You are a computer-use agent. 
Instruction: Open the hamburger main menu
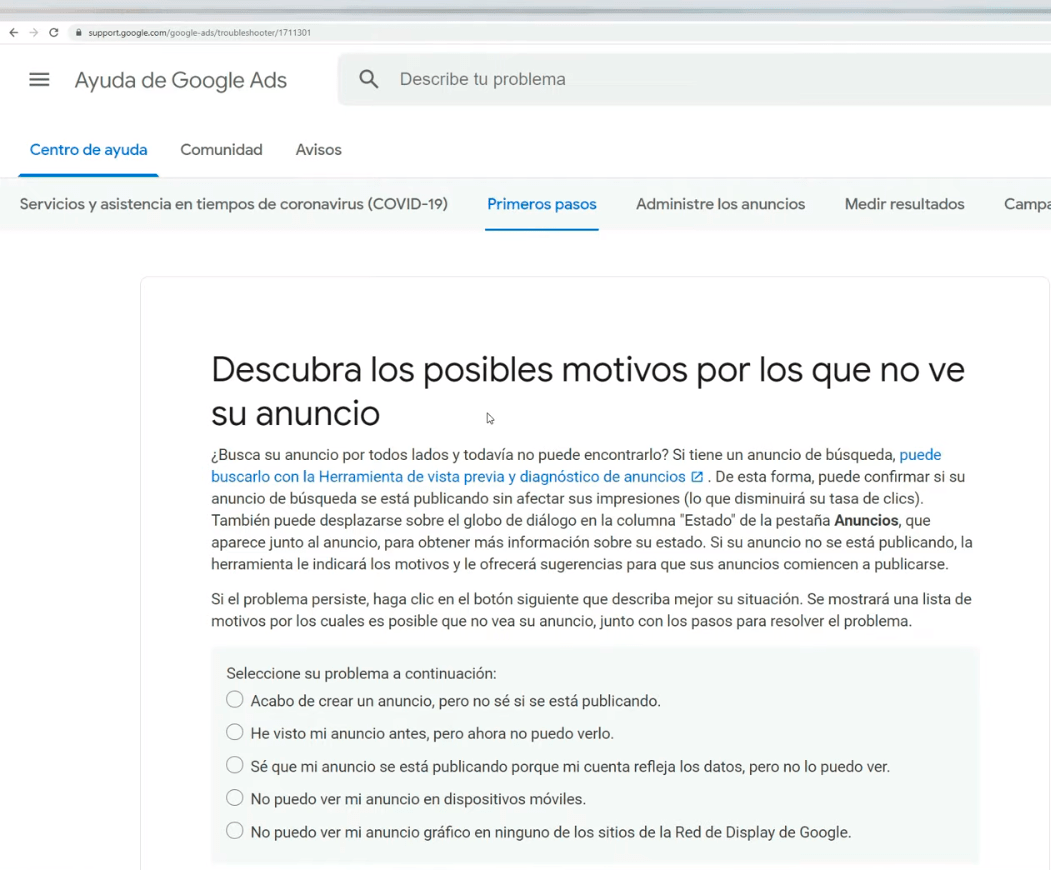tap(39, 80)
